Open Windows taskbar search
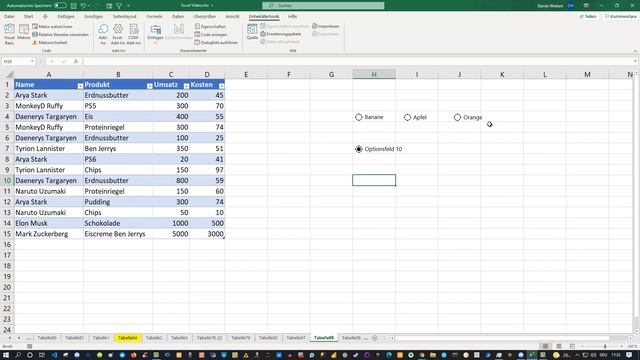 (x=18, y=355)
